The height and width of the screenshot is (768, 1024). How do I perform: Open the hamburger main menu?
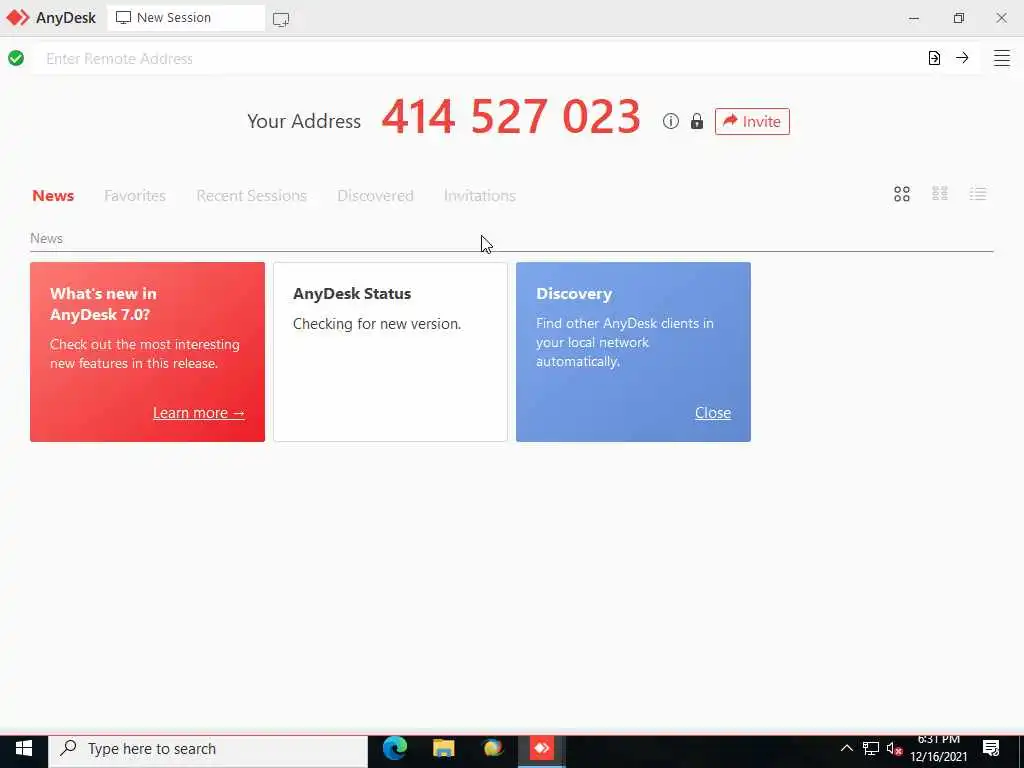pyautogui.click(x=1002, y=58)
